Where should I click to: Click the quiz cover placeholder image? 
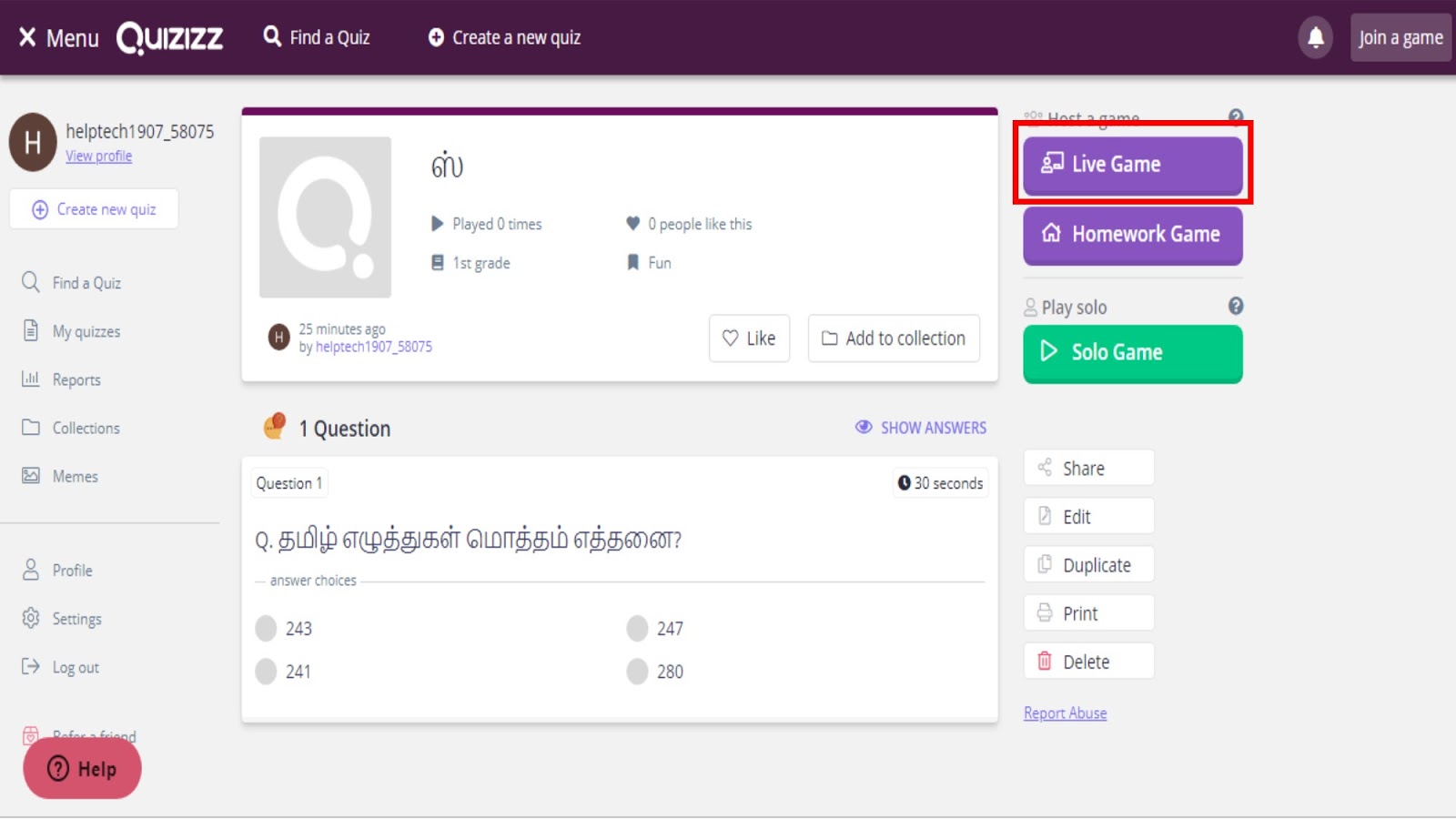click(325, 217)
